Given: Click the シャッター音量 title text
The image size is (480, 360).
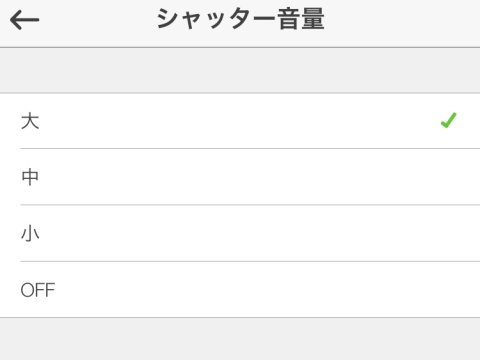Looking at the screenshot, I should tap(240, 19).
